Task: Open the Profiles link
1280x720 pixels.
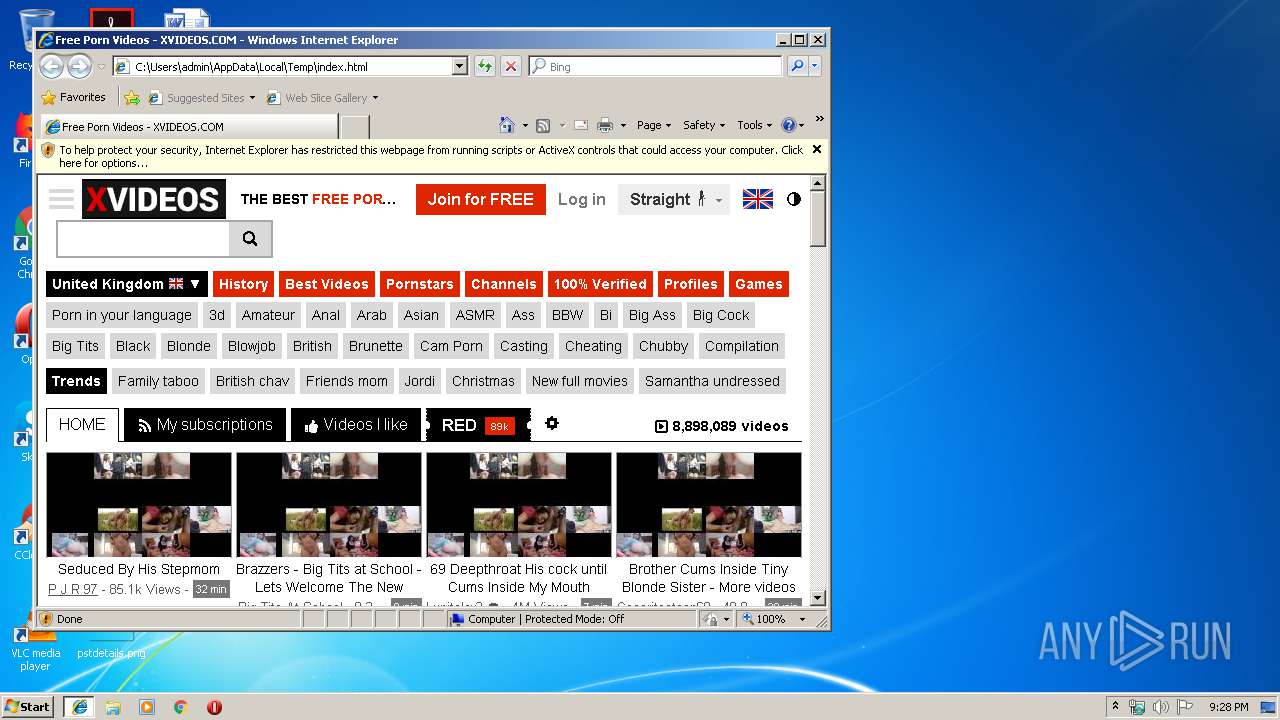Action: click(x=691, y=284)
